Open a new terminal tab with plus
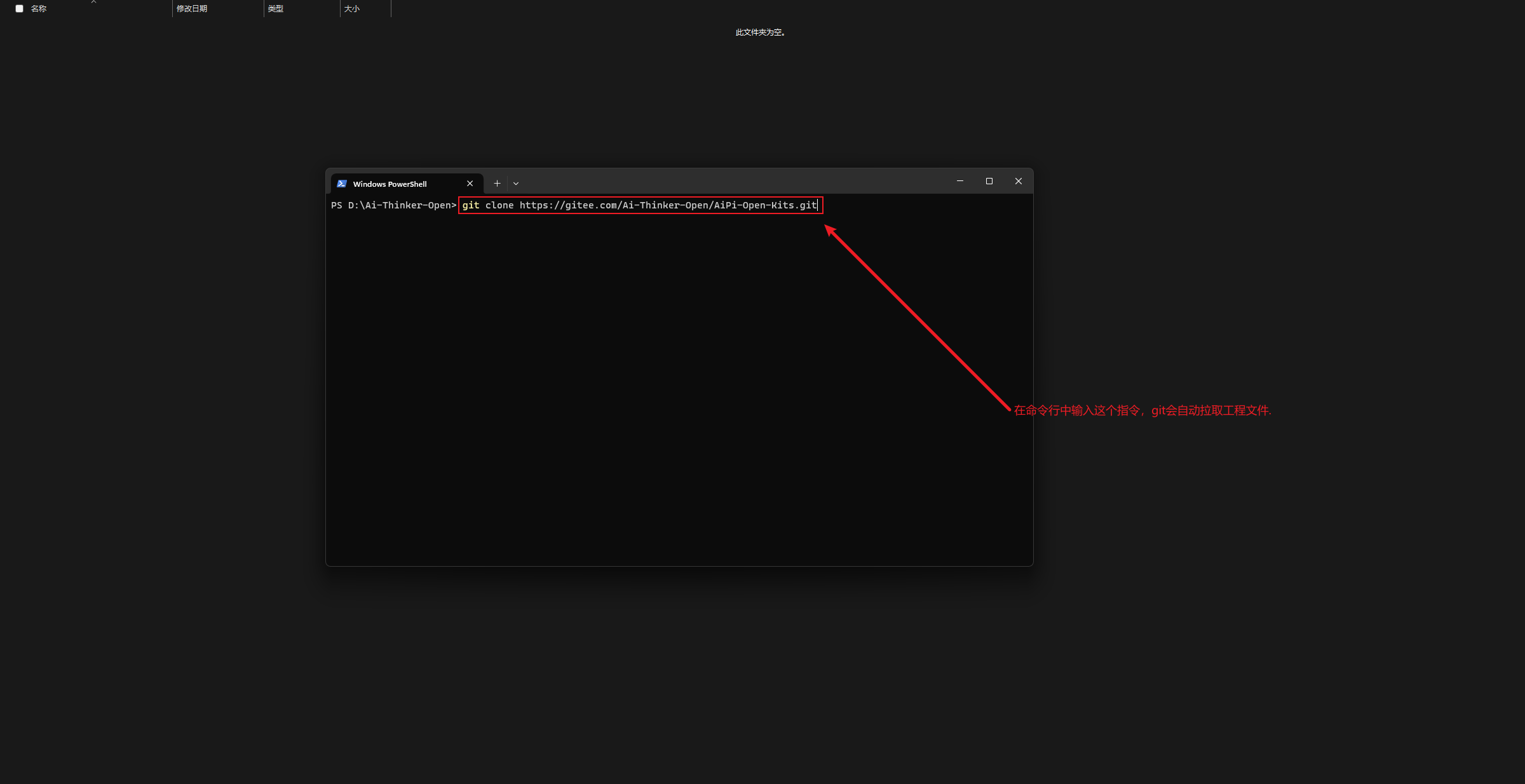The width and height of the screenshot is (1525, 784). (498, 184)
